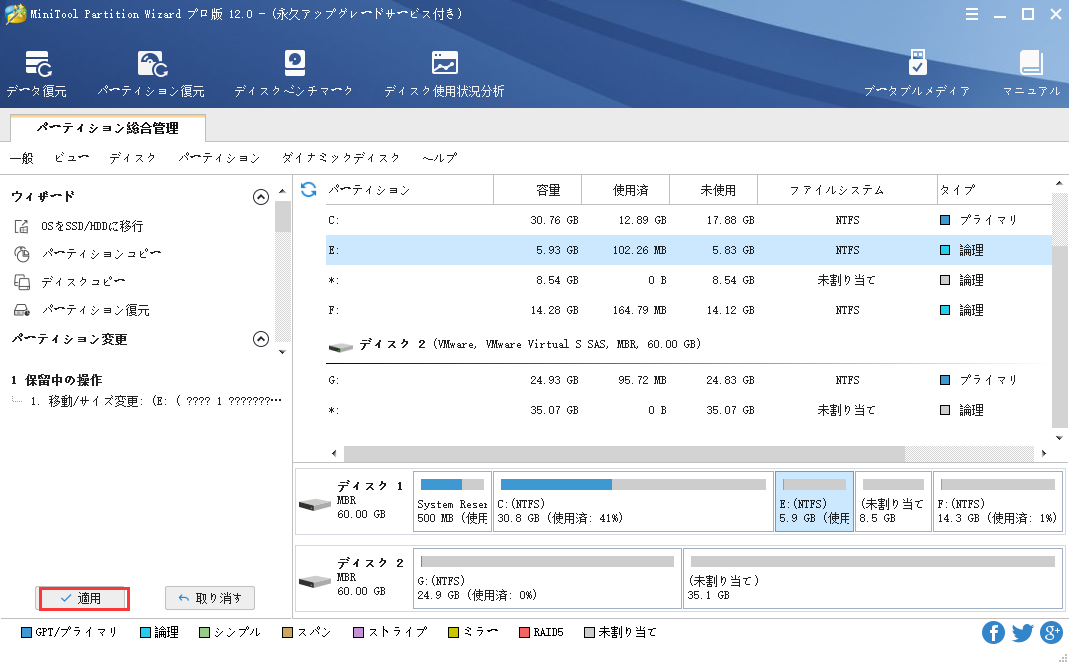Open the Facebook share icon
This screenshot has height=663, width=1069.
pyautogui.click(x=993, y=632)
